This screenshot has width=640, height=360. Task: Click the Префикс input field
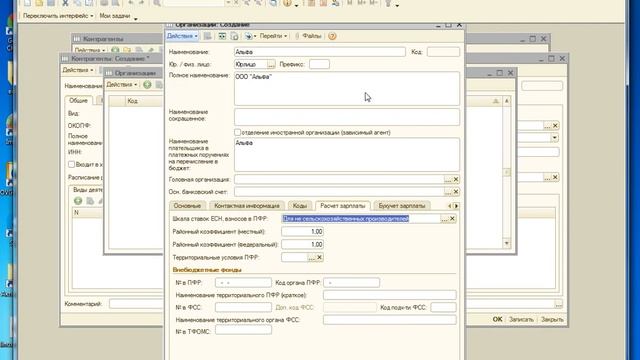point(319,64)
